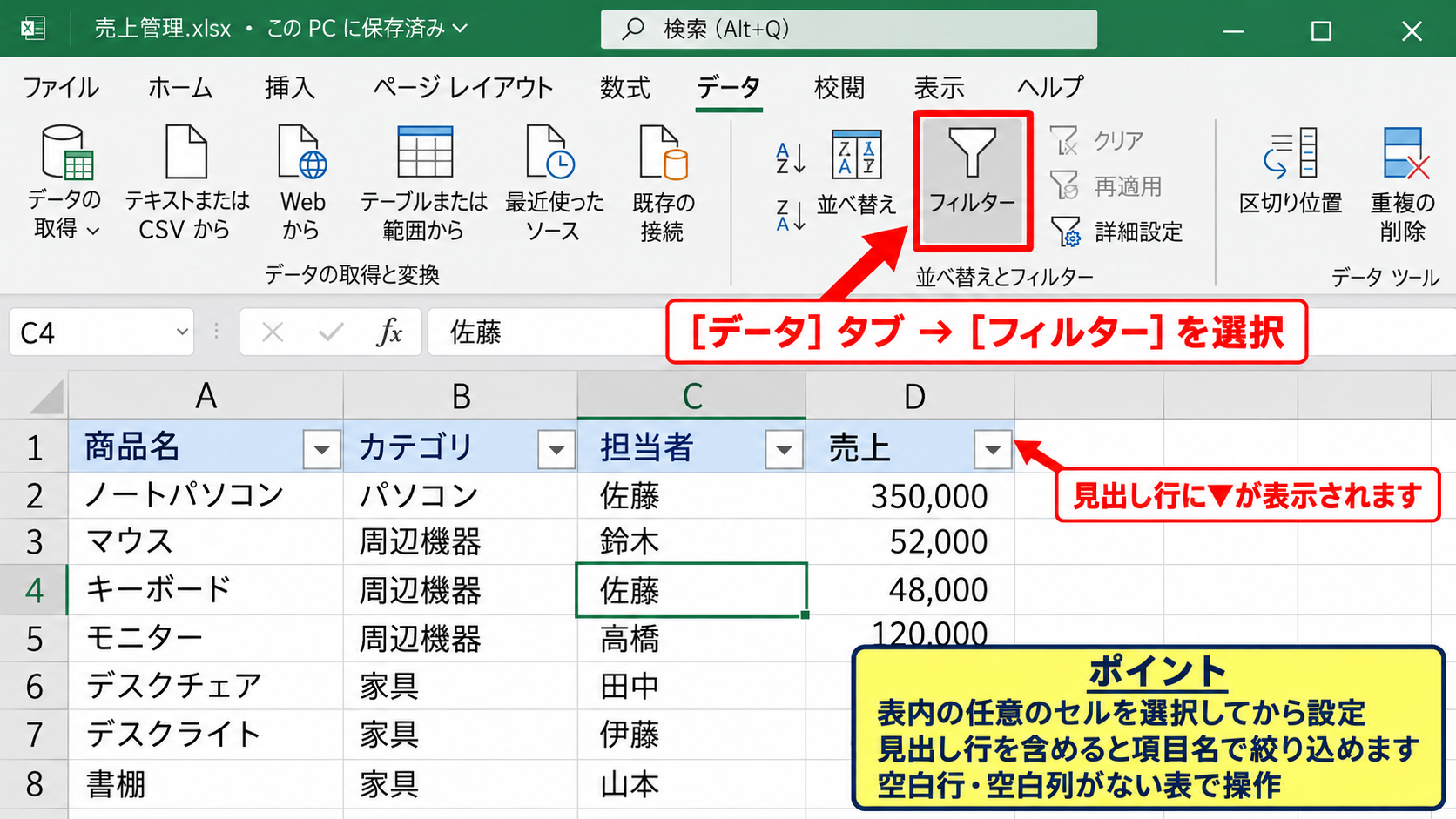Click 再適用 filter command
This screenshot has height=819, width=1456.
1106,185
